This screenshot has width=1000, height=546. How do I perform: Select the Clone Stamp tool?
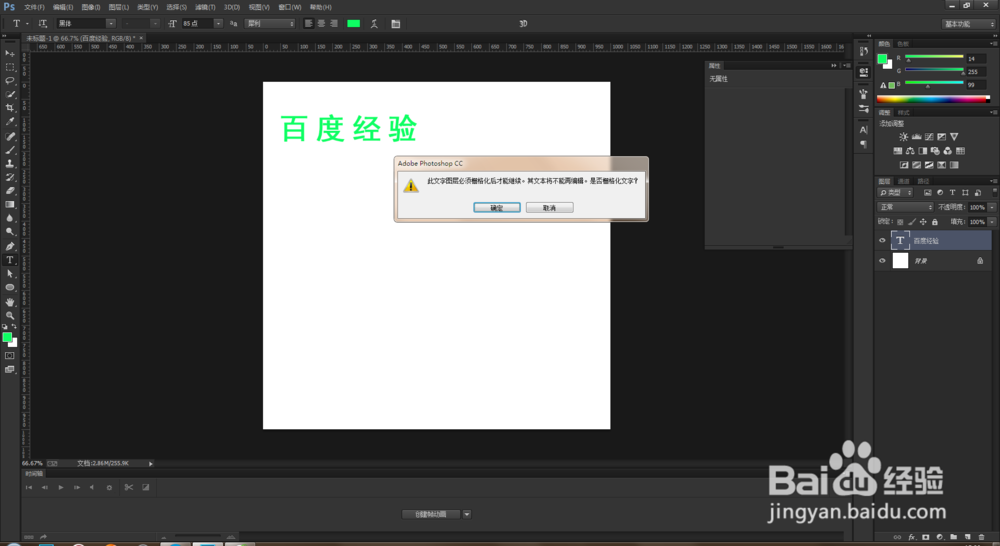pos(10,163)
